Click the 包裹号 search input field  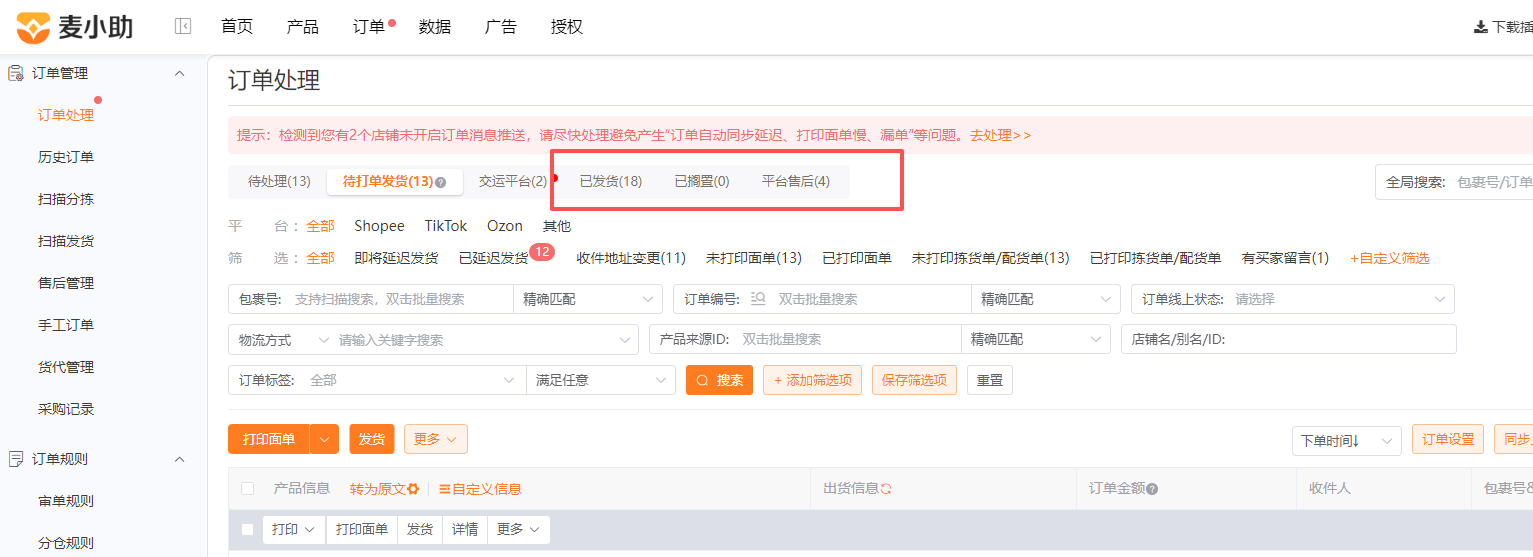tap(400, 299)
